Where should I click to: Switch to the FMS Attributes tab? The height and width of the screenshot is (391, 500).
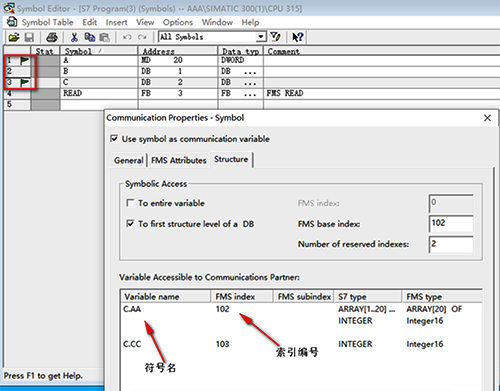pyautogui.click(x=179, y=160)
